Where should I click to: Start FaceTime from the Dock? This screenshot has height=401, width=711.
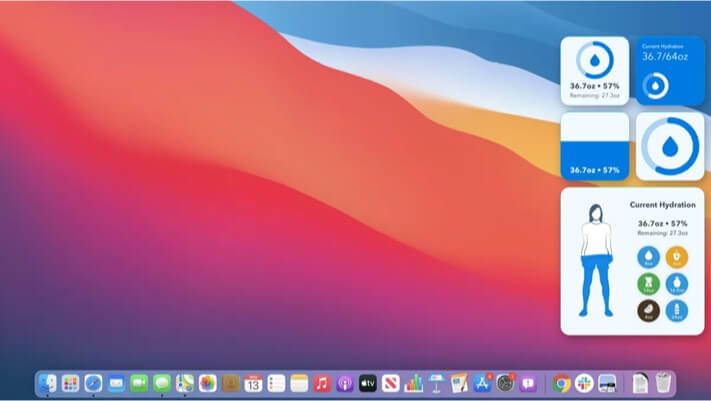[139, 384]
